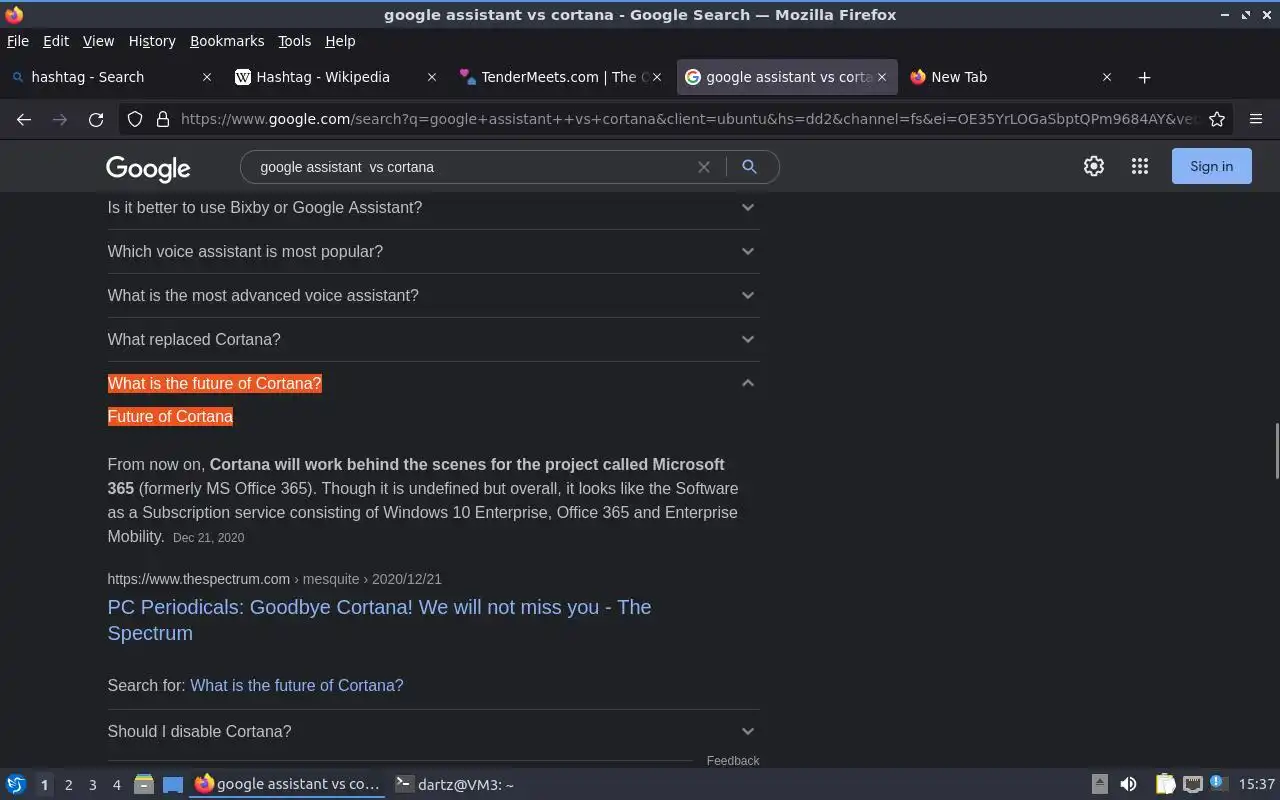Click the magnifier search button
The image size is (1280, 800).
coord(749,167)
